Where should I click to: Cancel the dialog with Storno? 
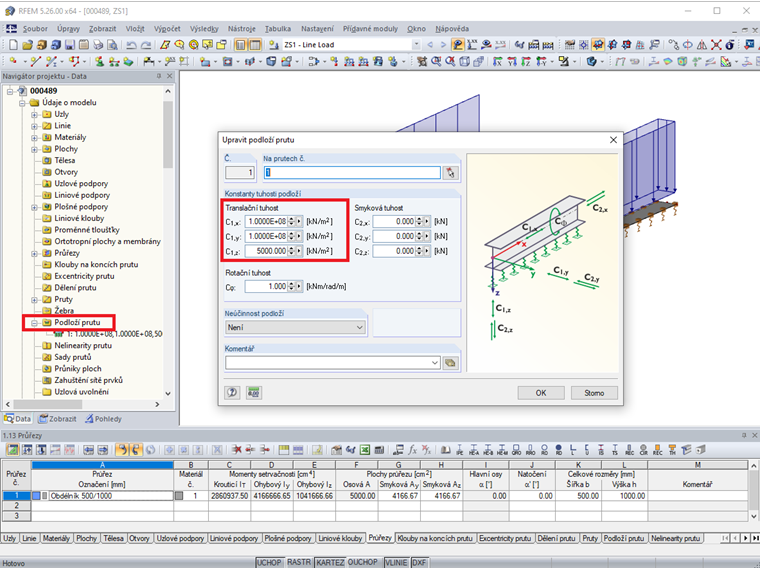(594, 393)
